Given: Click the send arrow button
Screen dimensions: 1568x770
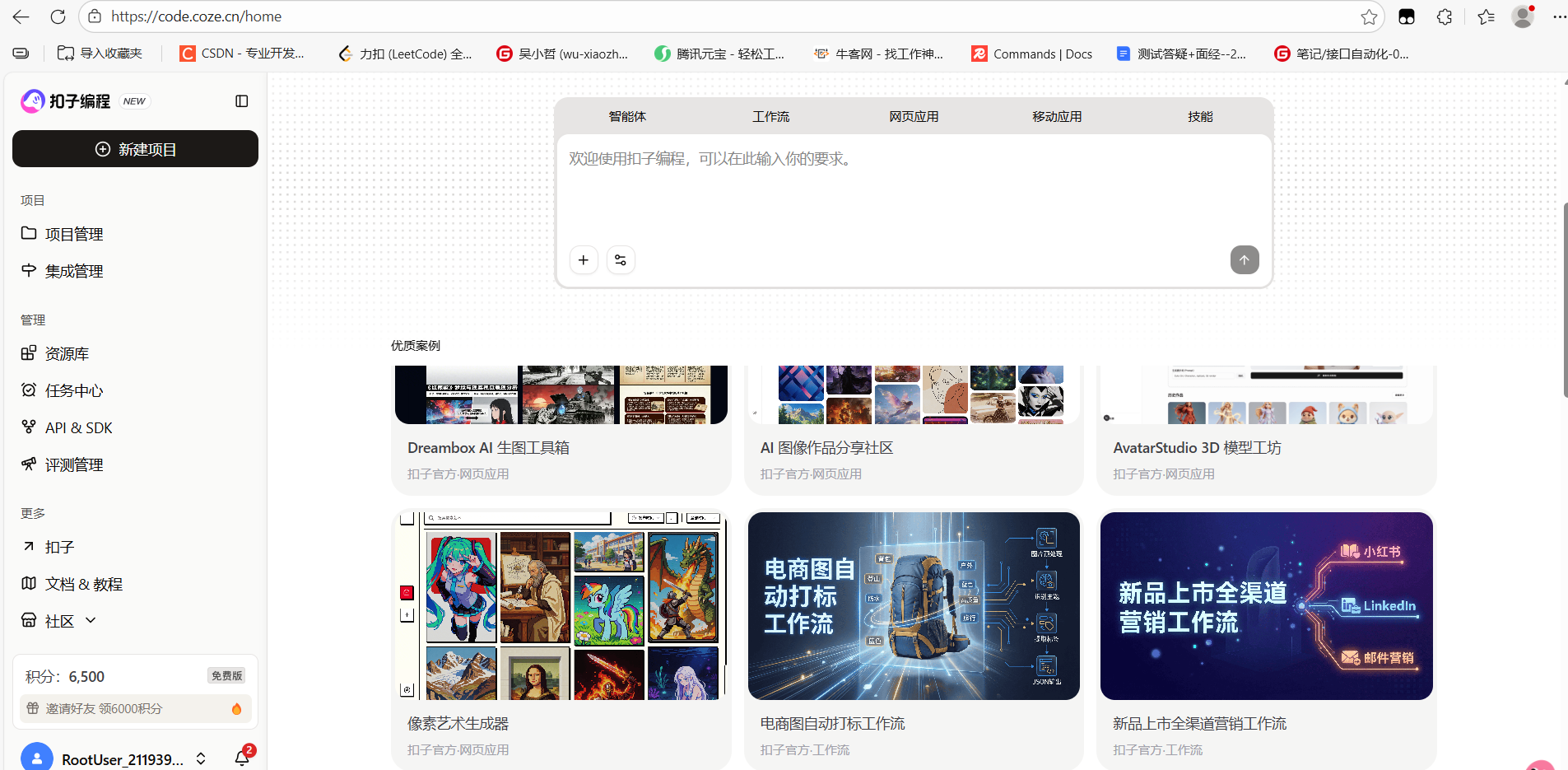Looking at the screenshot, I should (1245, 260).
